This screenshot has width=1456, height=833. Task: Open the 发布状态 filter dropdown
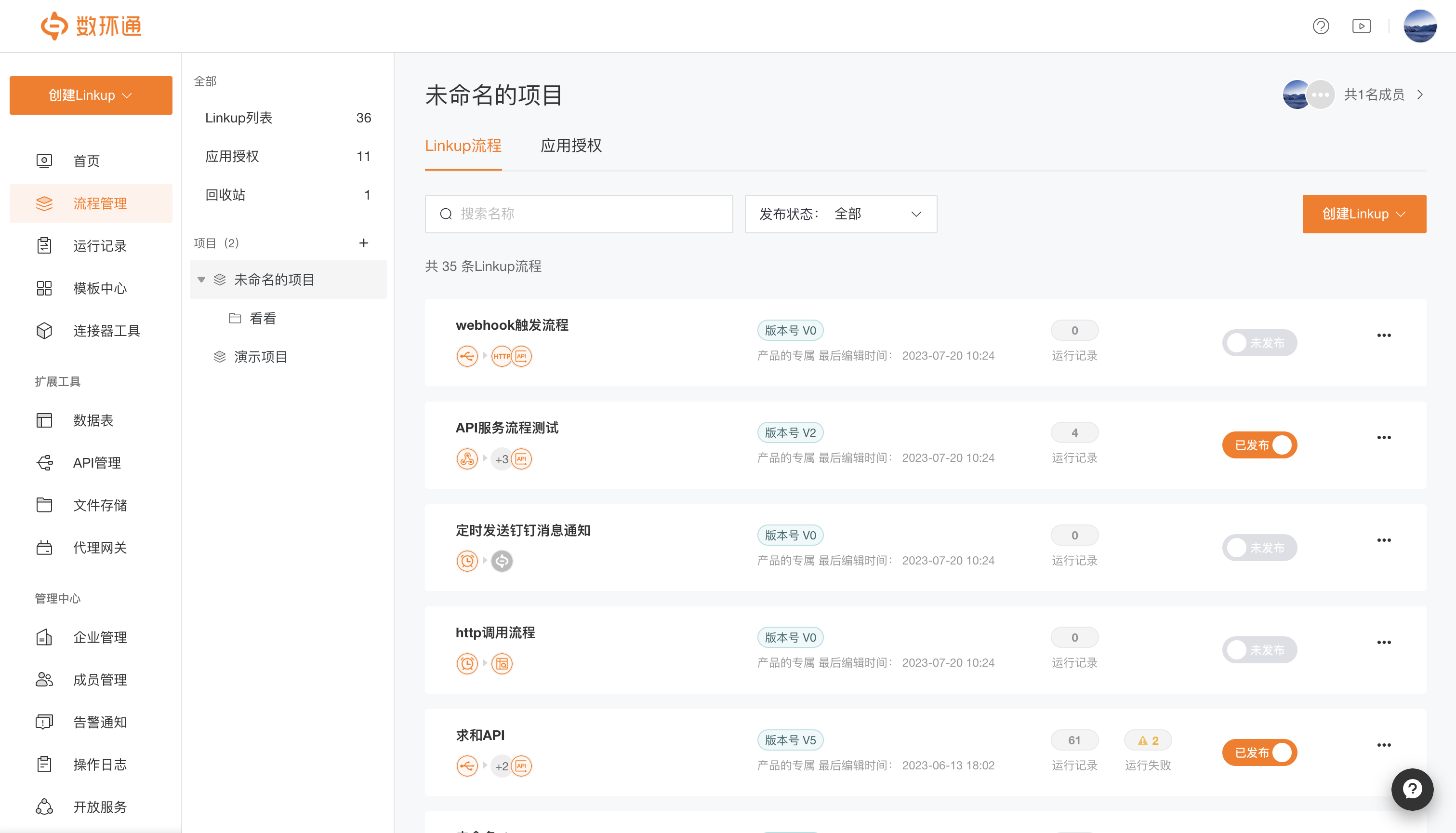click(840, 214)
